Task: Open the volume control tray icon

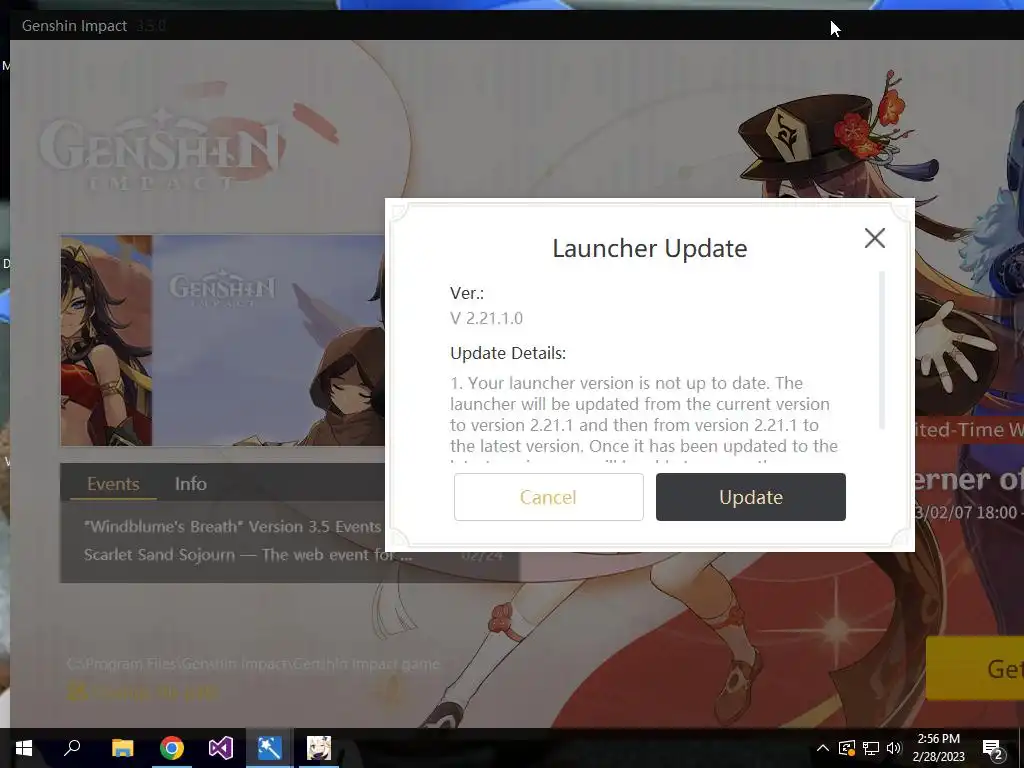Action: pyautogui.click(x=894, y=748)
